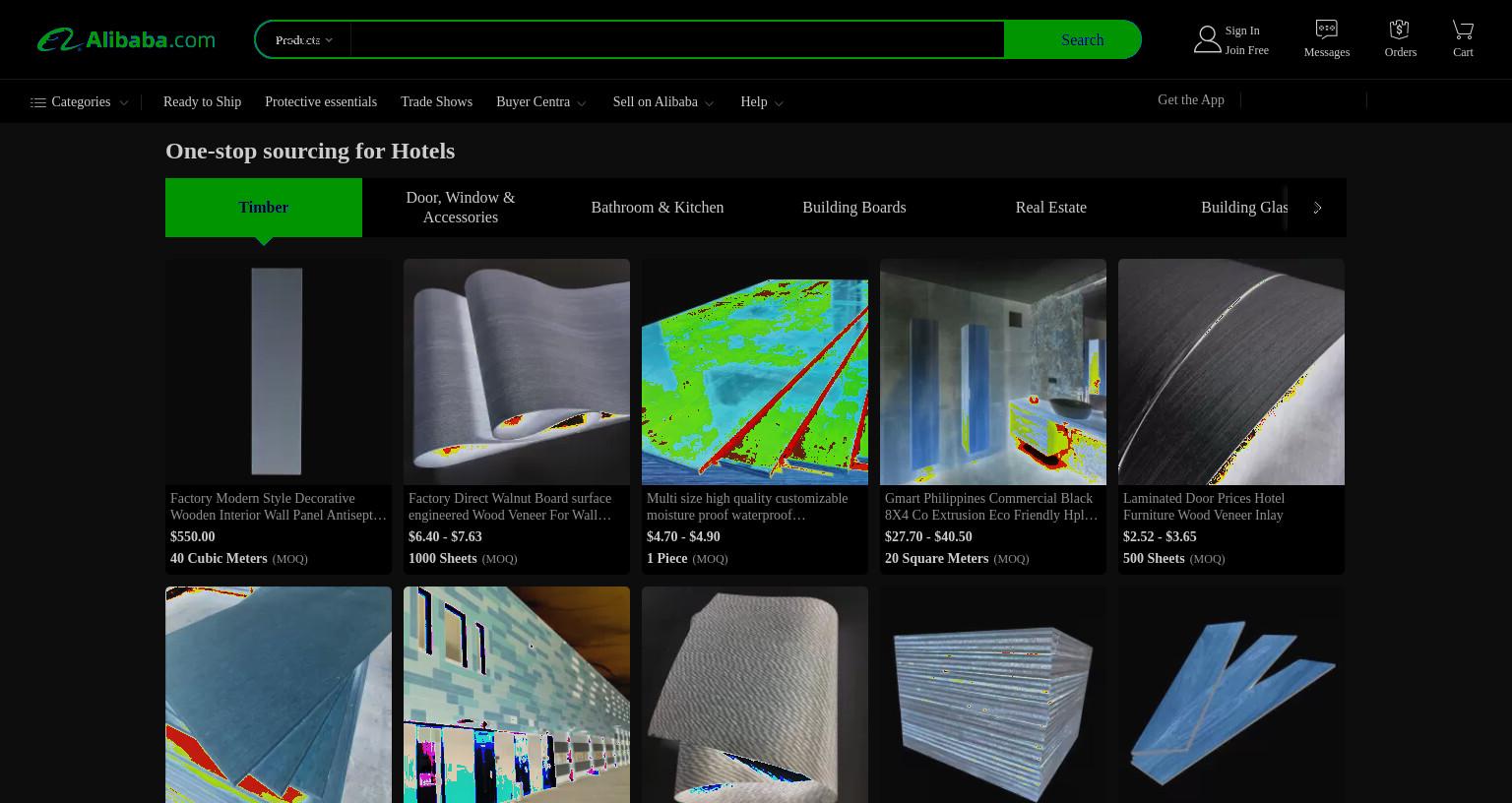Open rolled textured veneer product thumbnail
This screenshot has height=803, width=1512.
(x=755, y=695)
